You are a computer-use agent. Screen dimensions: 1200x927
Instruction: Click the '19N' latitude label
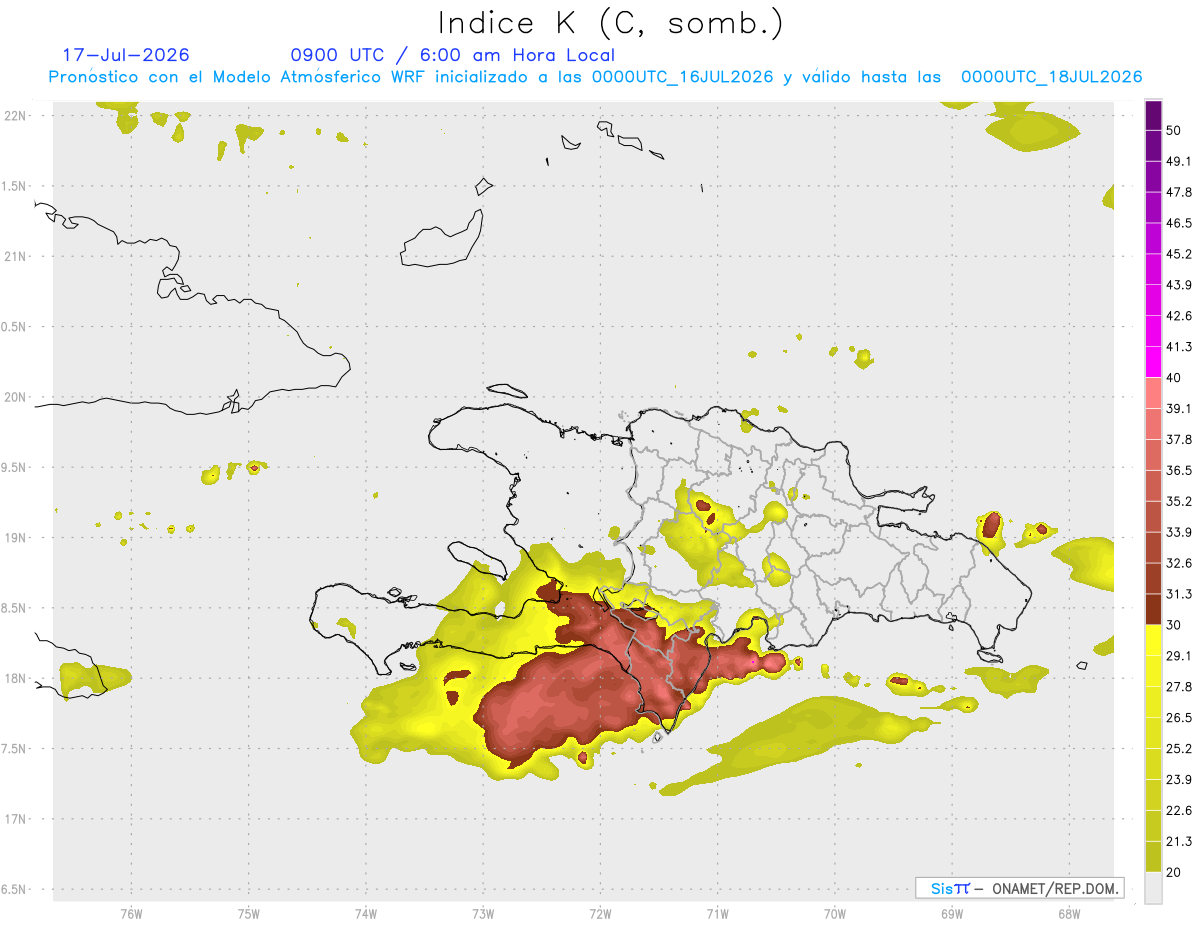pos(15,537)
